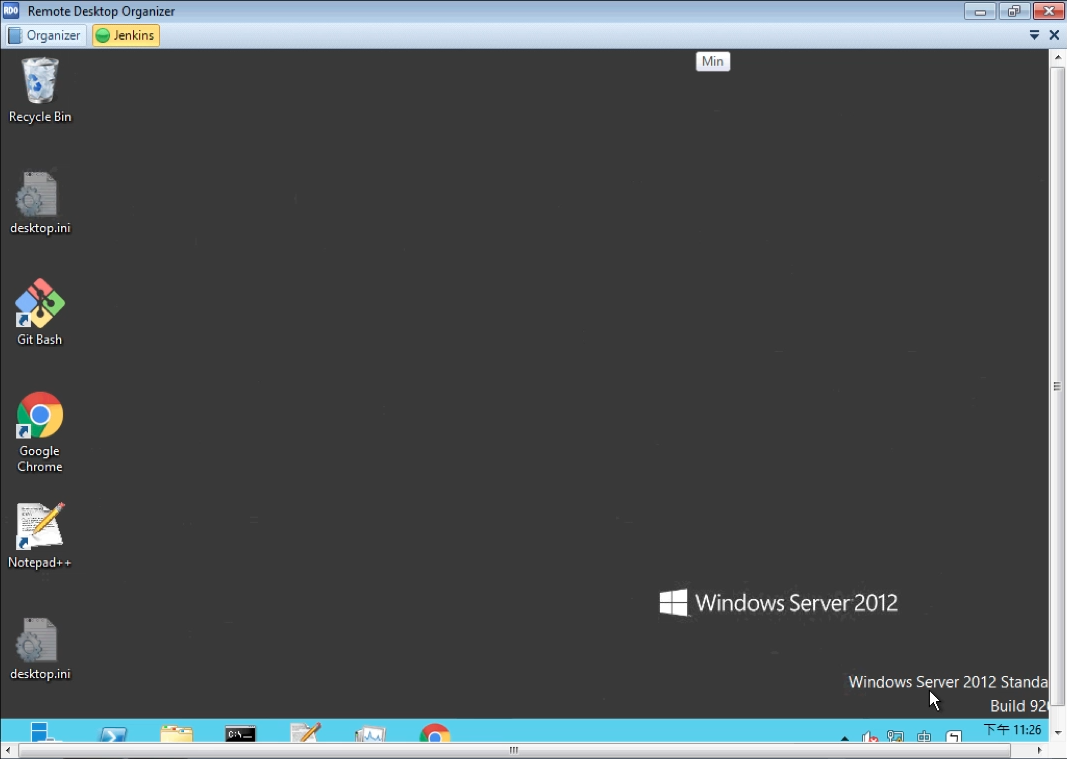Screen dimensions: 1067x759
Task: Click the taskbar clock showing 11:26
Action: click(1013, 730)
